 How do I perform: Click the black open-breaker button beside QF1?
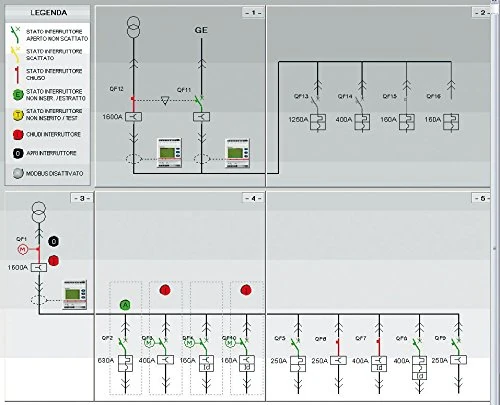(53, 241)
